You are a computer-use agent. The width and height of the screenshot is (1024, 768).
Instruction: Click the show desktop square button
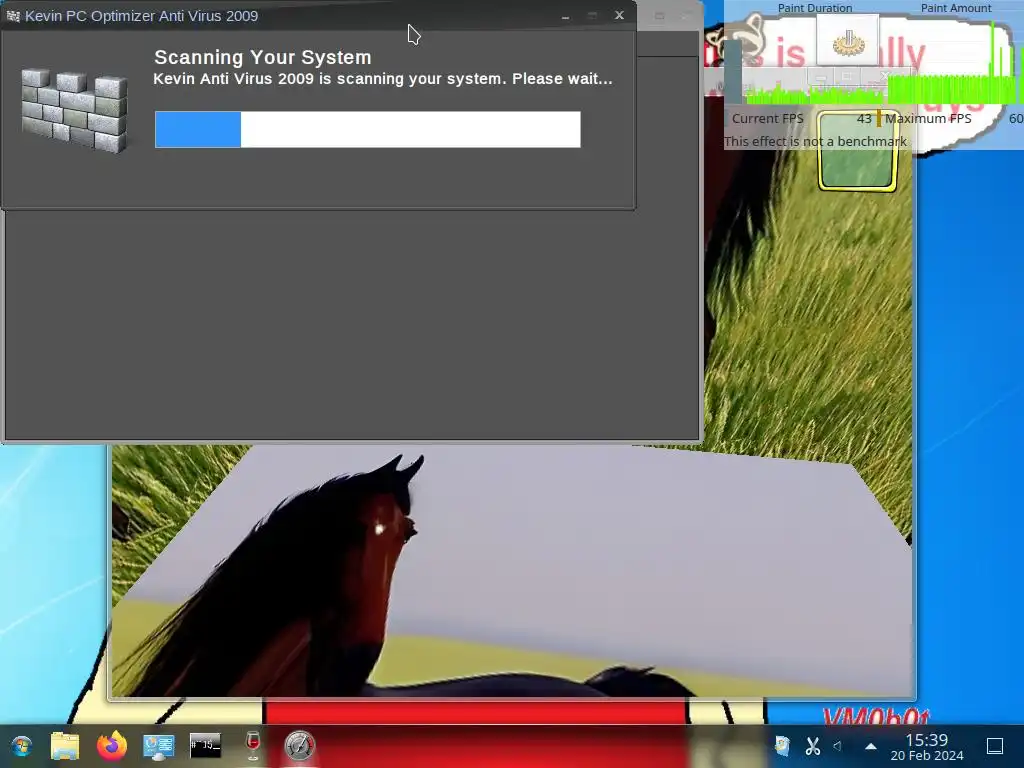(995, 746)
